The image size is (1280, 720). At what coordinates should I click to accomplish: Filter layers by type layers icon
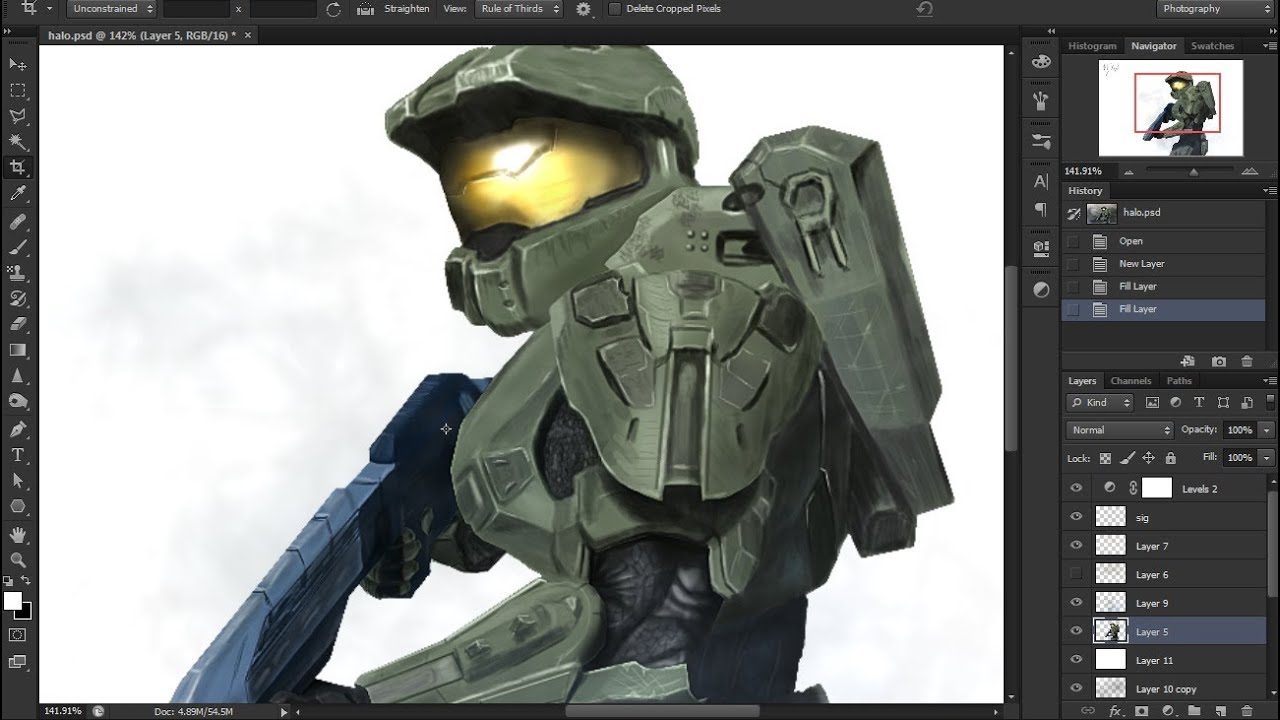coord(1198,402)
